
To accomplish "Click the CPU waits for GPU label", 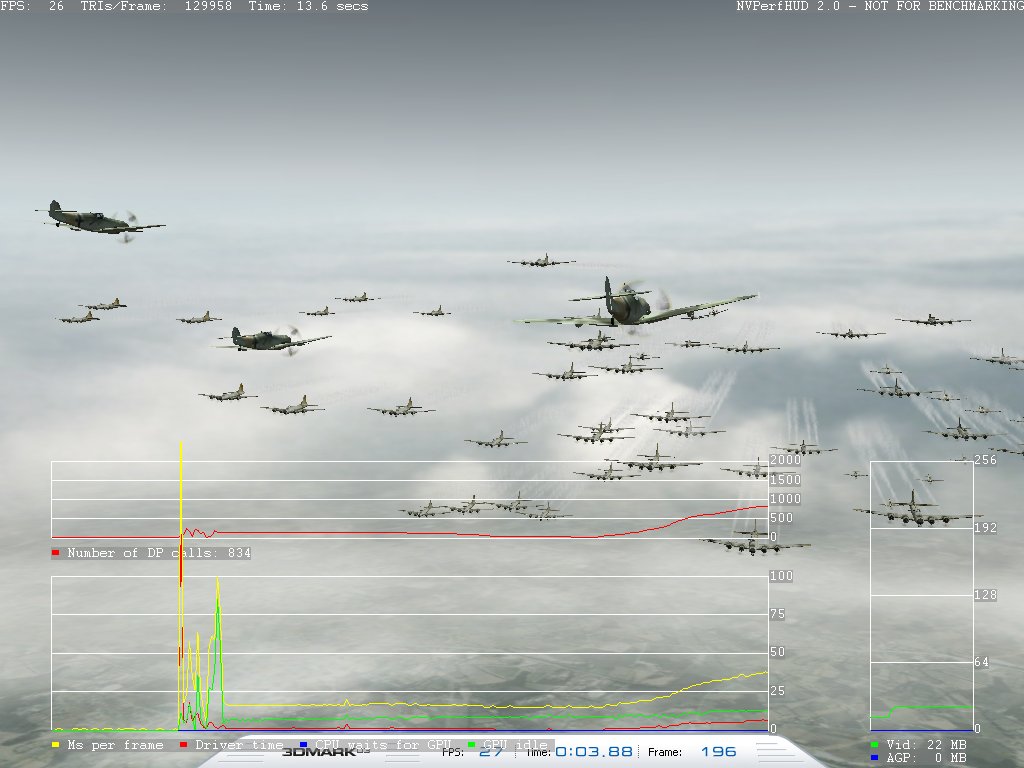I will coord(383,745).
